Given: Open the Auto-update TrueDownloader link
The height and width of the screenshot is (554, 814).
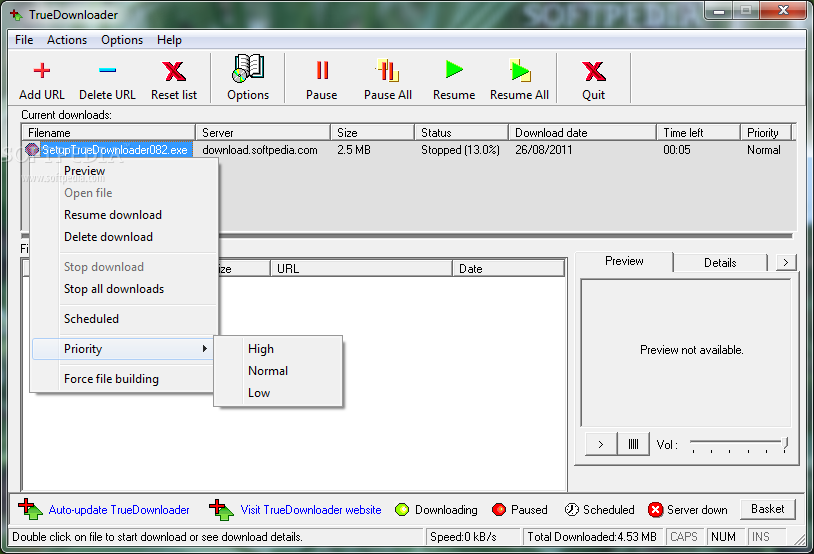Looking at the screenshot, I should (x=119, y=510).
